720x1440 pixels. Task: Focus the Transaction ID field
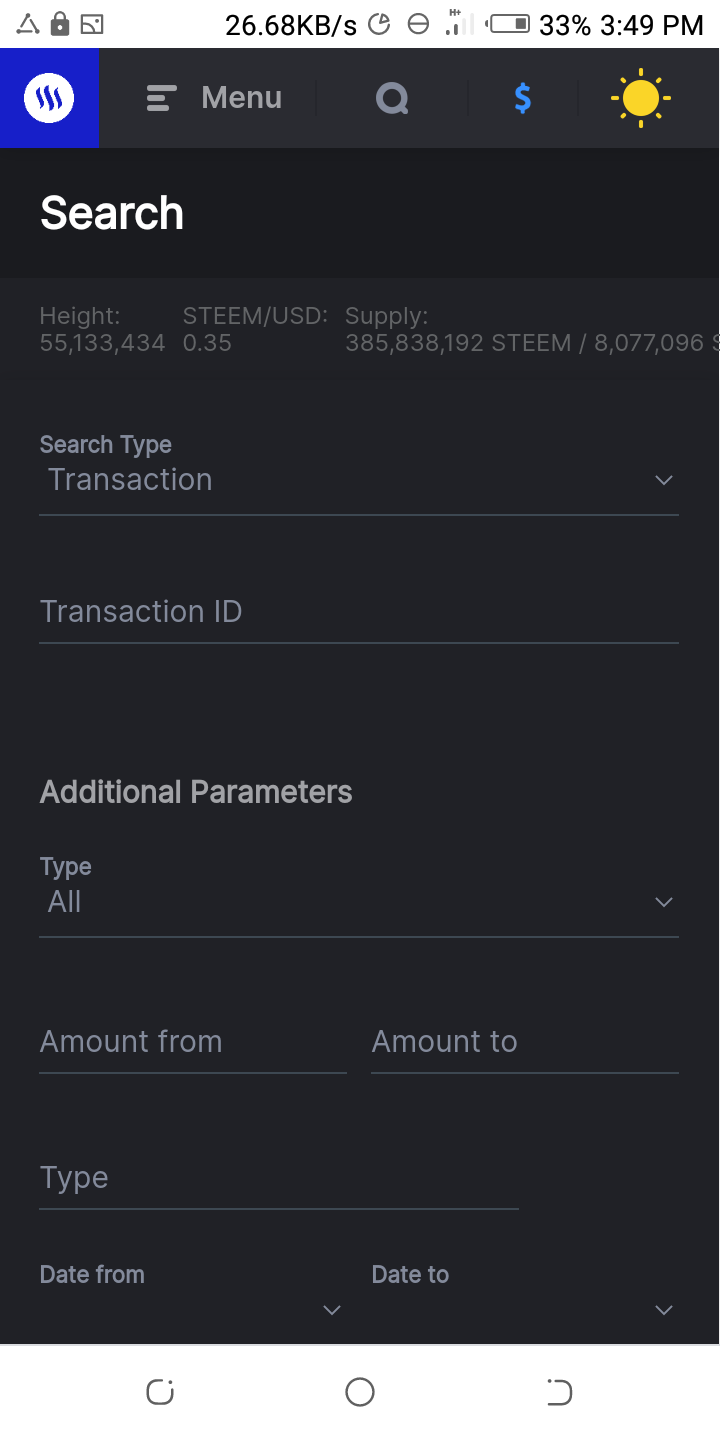point(358,612)
